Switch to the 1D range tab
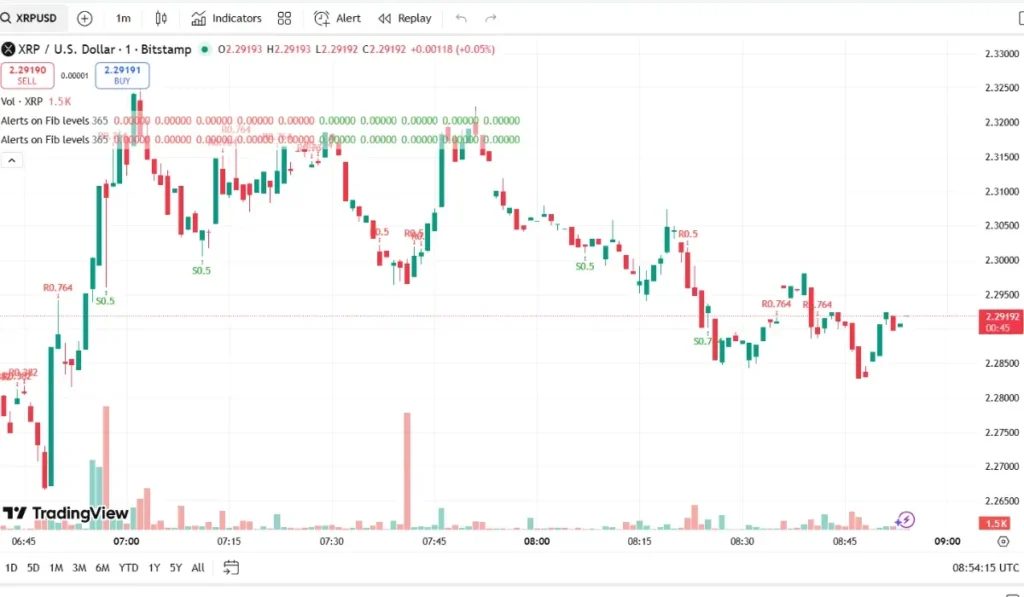 (10, 567)
